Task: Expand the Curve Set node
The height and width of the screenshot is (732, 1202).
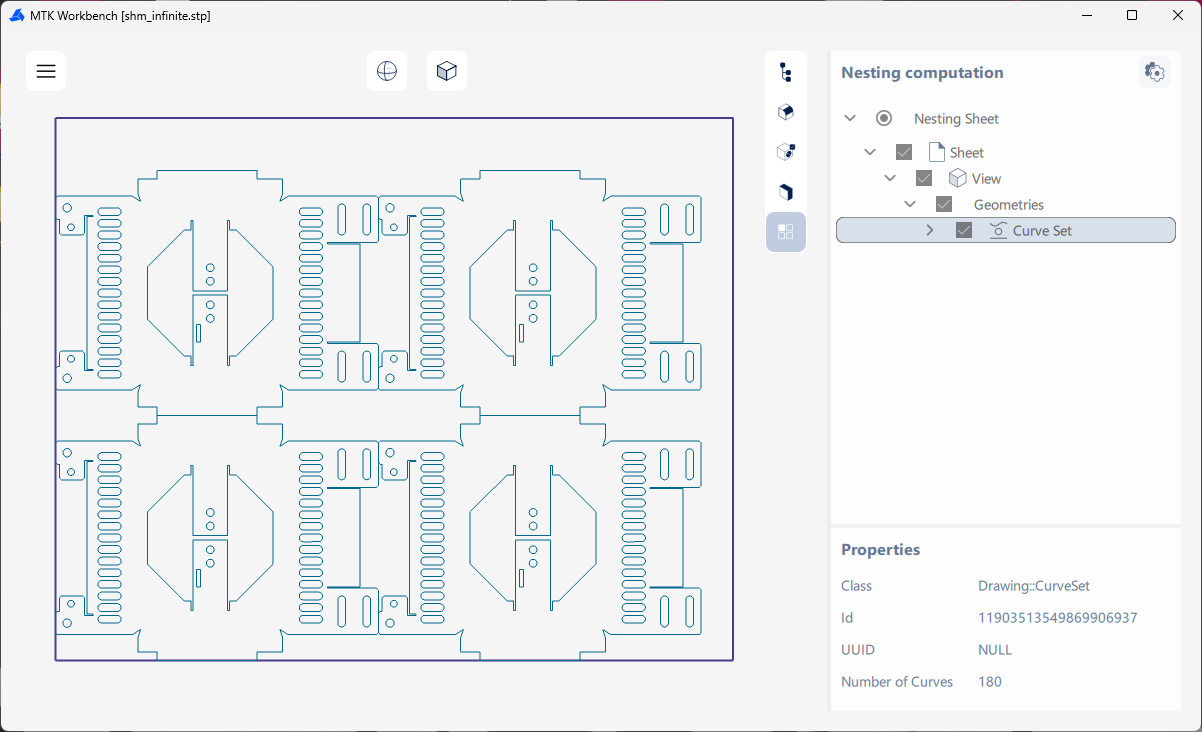Action: 930,230
